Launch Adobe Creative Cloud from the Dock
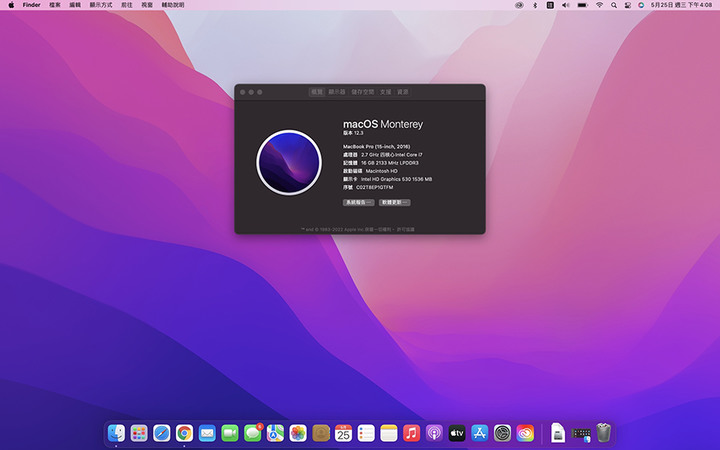The width and height of the screenshot is (720, 450). [x=525, y=433]
